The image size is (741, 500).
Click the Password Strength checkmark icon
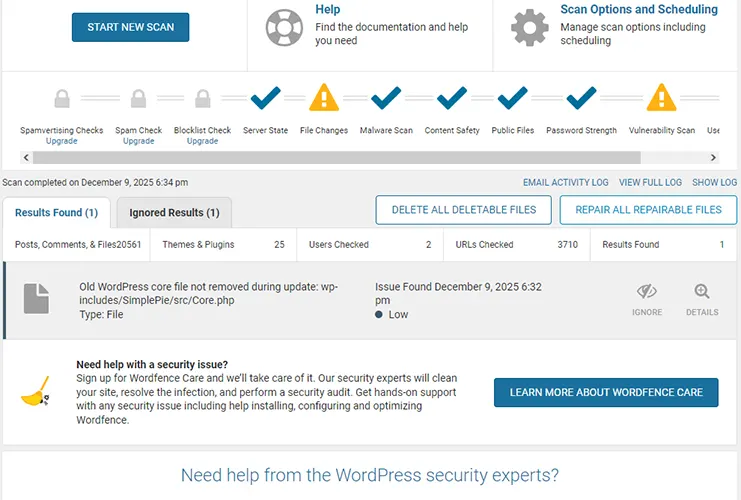(581, 98)
